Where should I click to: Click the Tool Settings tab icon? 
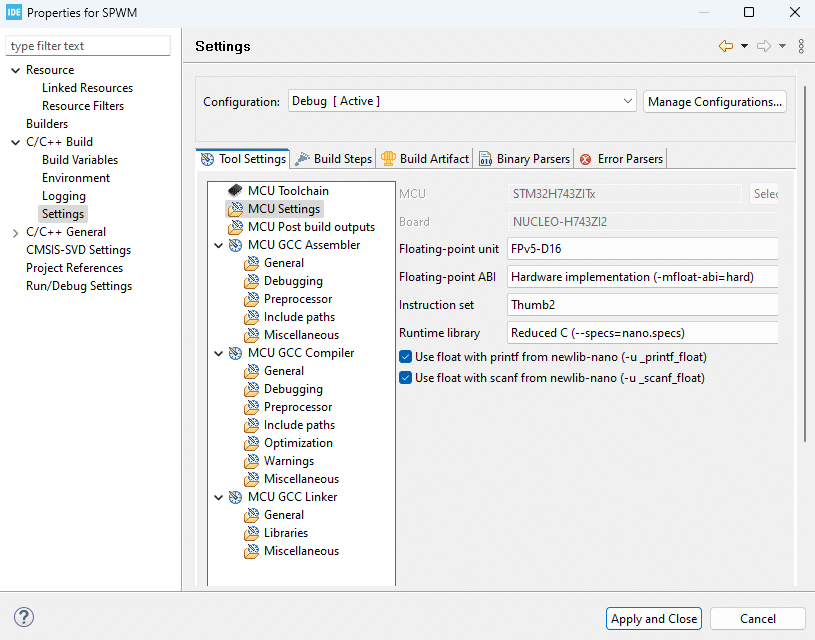click(207, 159)
